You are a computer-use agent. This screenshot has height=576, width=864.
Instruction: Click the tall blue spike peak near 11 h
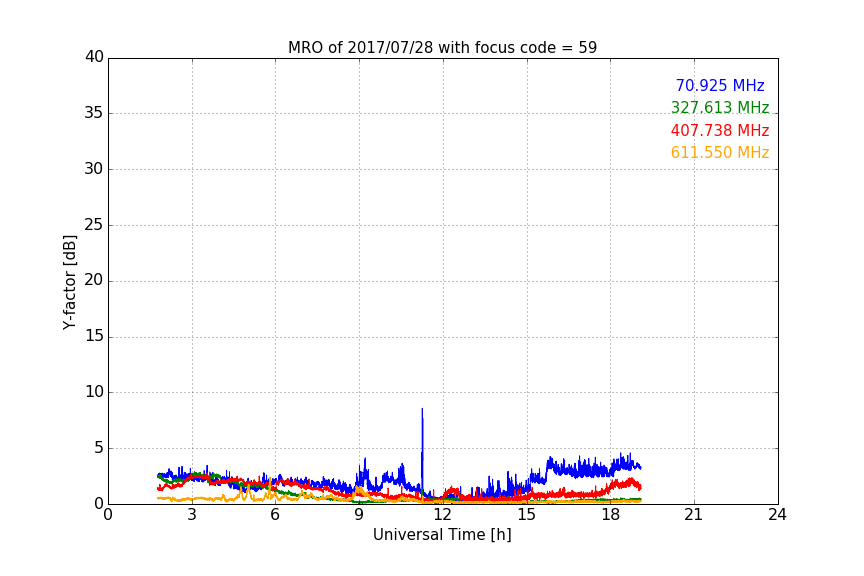point(422,410)
